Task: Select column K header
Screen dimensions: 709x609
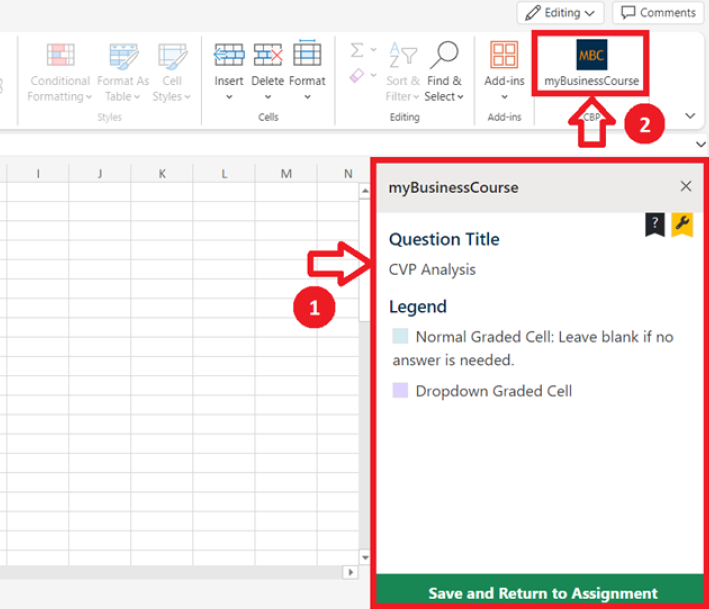Action: tap(162, 174)
